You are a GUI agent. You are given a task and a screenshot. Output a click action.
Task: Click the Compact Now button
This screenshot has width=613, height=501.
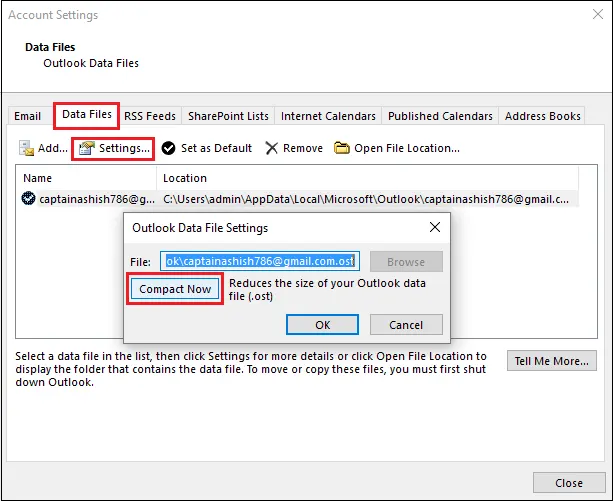coord(175,289)
